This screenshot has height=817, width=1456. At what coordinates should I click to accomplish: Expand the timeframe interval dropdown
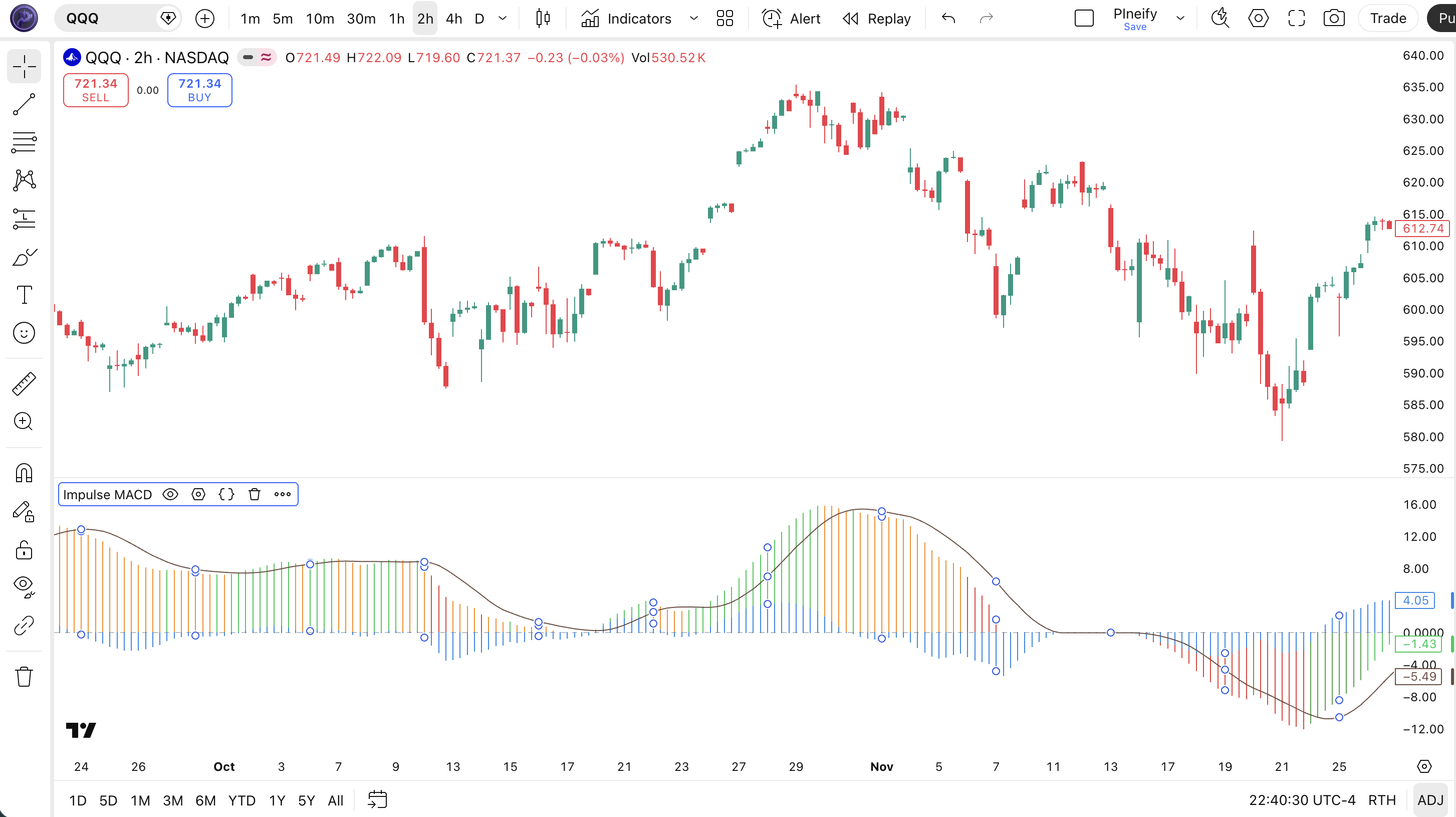tap(503, 19)
